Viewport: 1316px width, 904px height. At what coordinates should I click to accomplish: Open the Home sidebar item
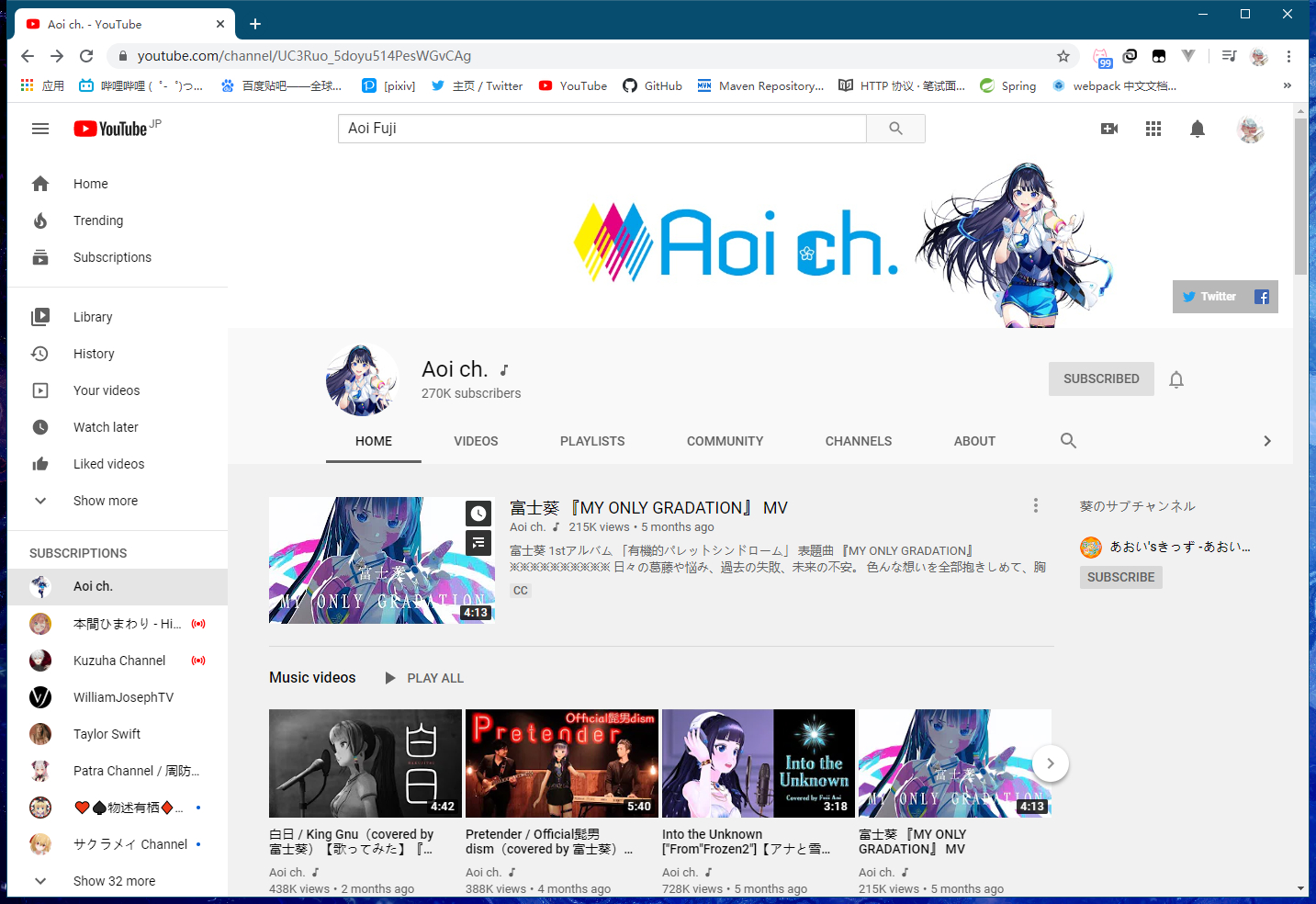pos(118,184)
